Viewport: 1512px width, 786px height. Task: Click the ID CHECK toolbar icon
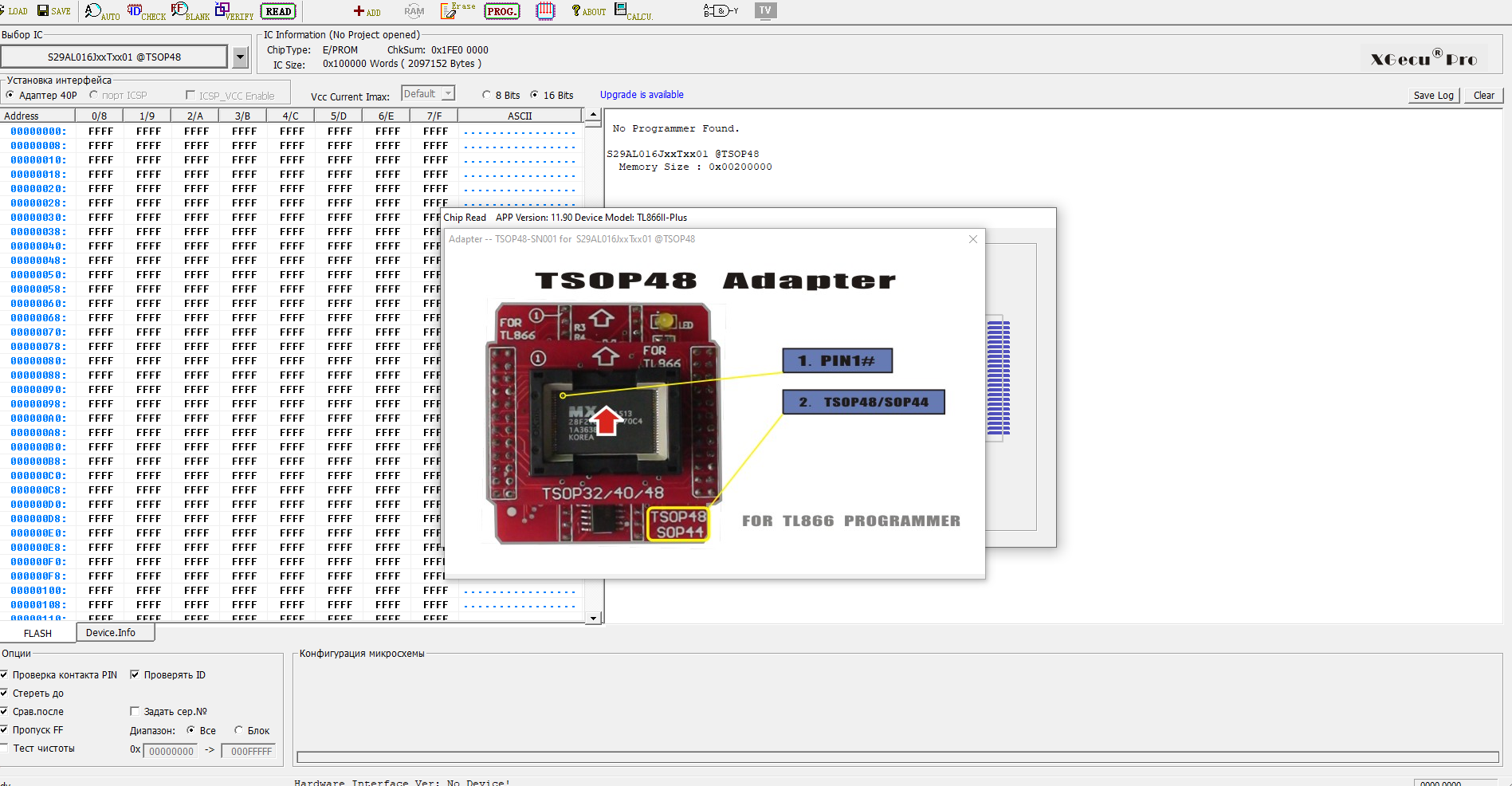[x=146, y=11]
